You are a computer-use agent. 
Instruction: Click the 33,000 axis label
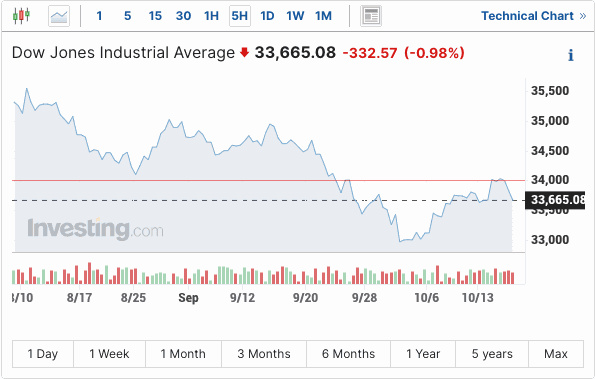coord(550,240)
